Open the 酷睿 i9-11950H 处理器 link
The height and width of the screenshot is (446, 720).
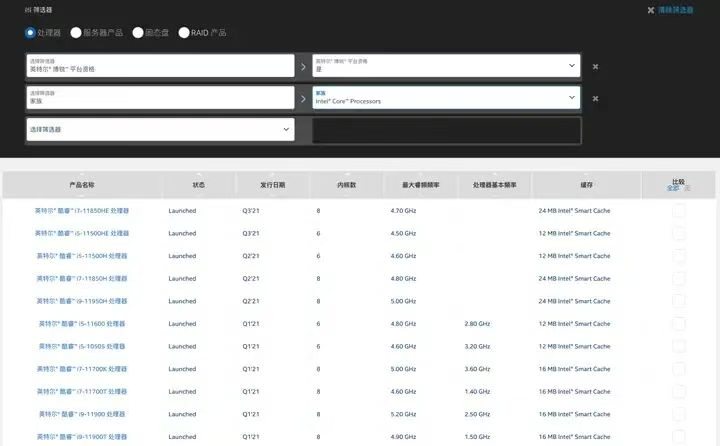pos(82,301)
